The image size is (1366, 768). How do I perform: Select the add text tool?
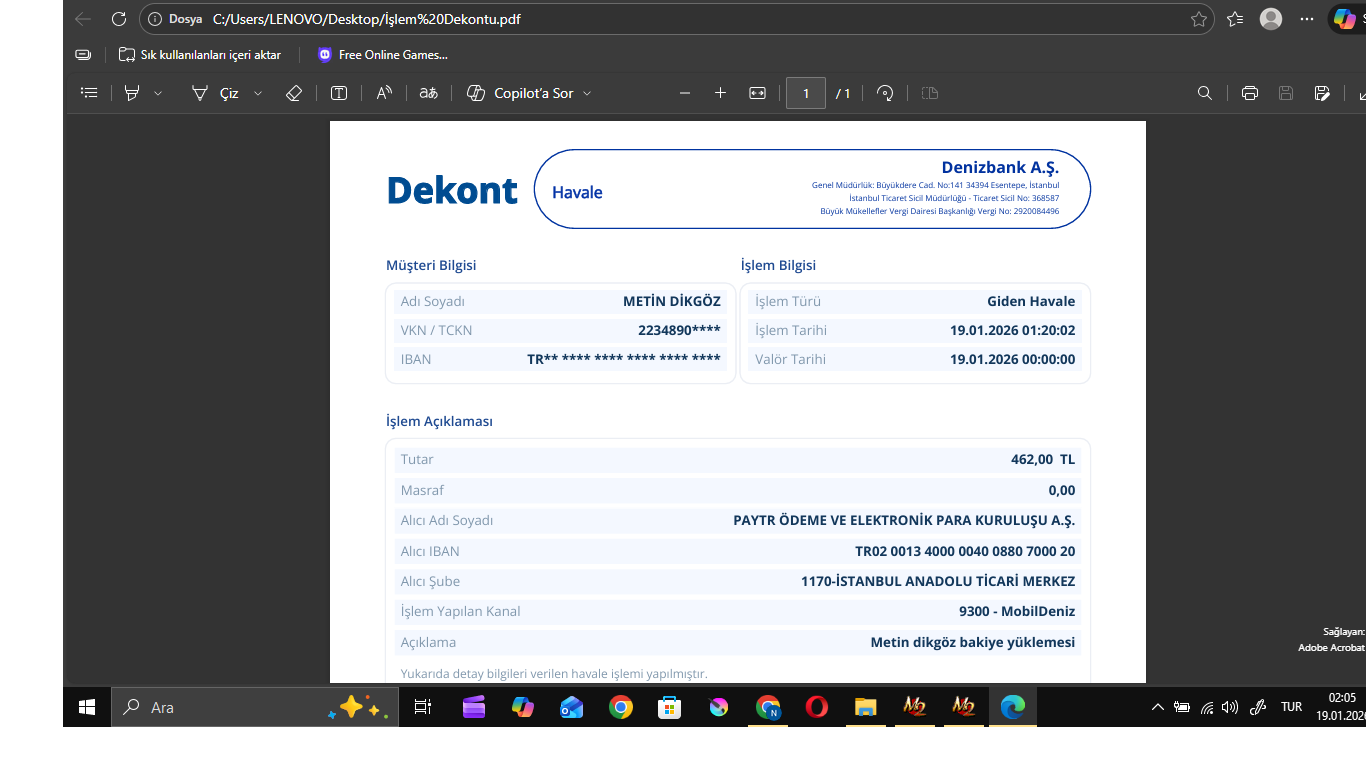point(339,93)
